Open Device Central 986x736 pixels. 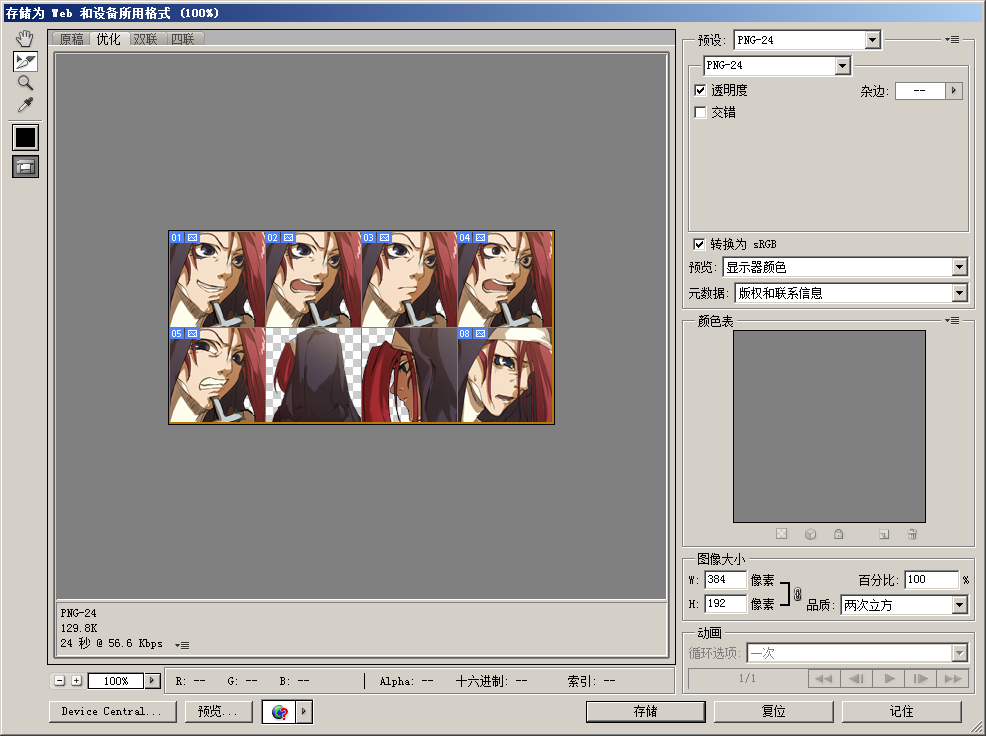click(111, 711)
